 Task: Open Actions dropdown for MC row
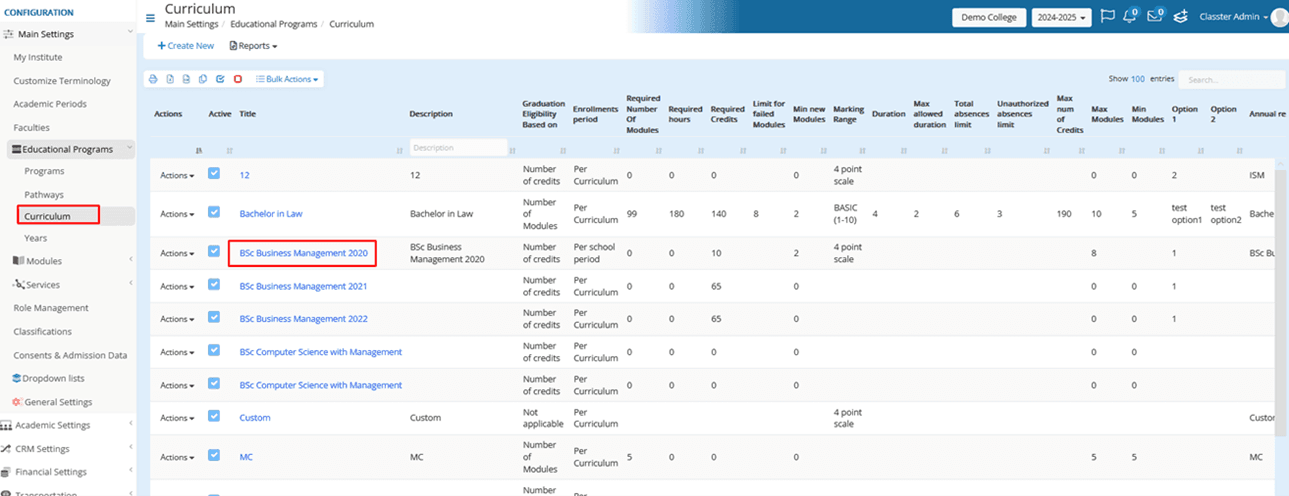click(177, 457)
